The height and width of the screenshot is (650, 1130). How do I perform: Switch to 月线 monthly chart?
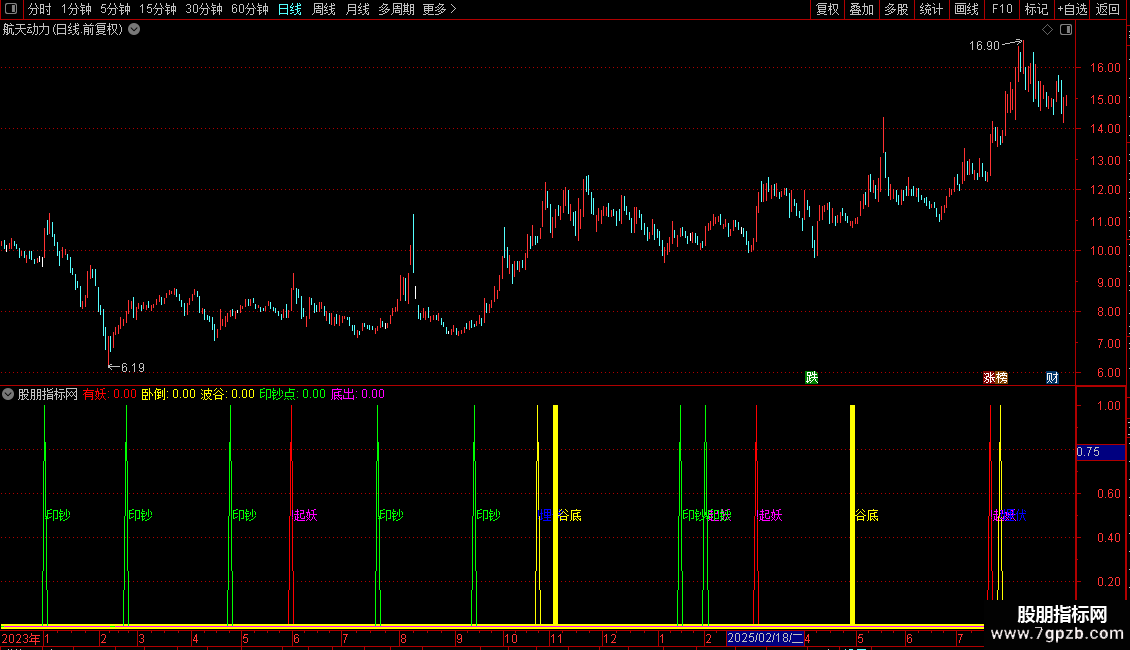pyautogui.click(x=357, y=9)
